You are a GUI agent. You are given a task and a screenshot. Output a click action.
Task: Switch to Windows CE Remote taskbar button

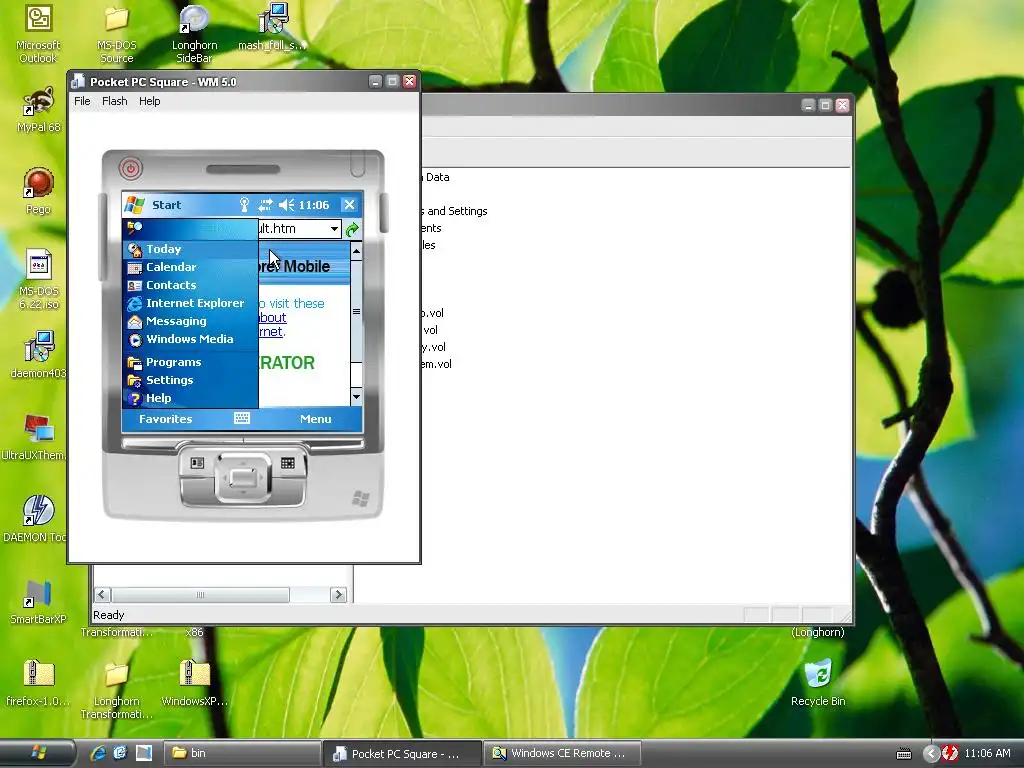tap(562, 753)
